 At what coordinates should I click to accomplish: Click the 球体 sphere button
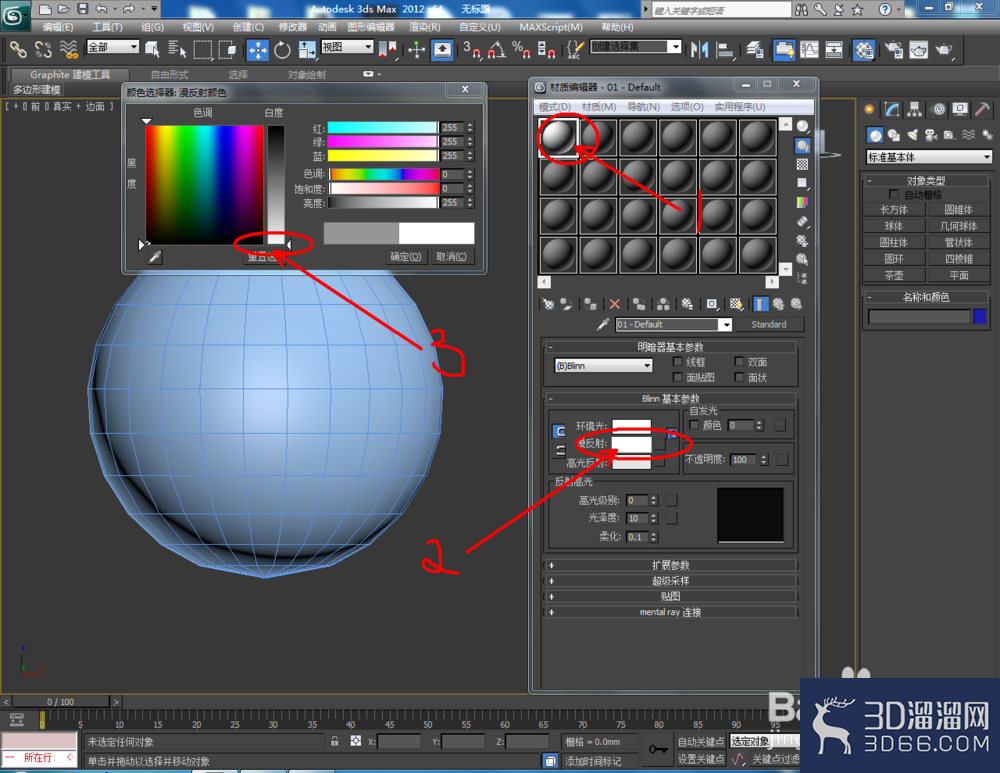894,226
